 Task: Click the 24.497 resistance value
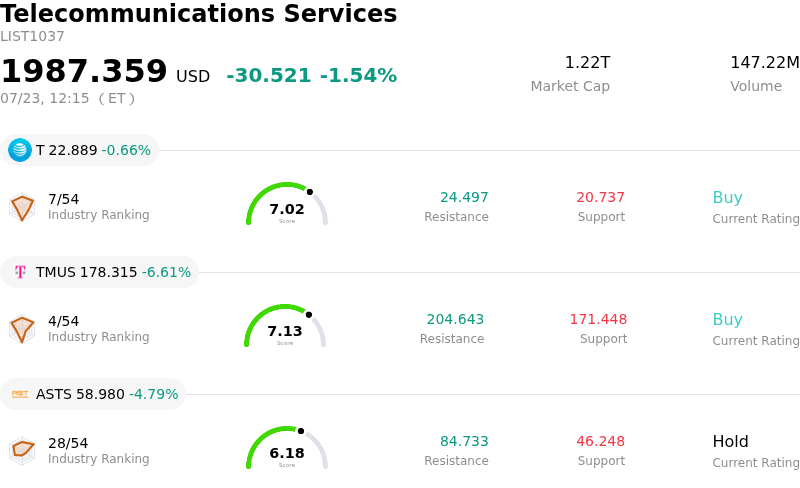click(x=464, y=197)
